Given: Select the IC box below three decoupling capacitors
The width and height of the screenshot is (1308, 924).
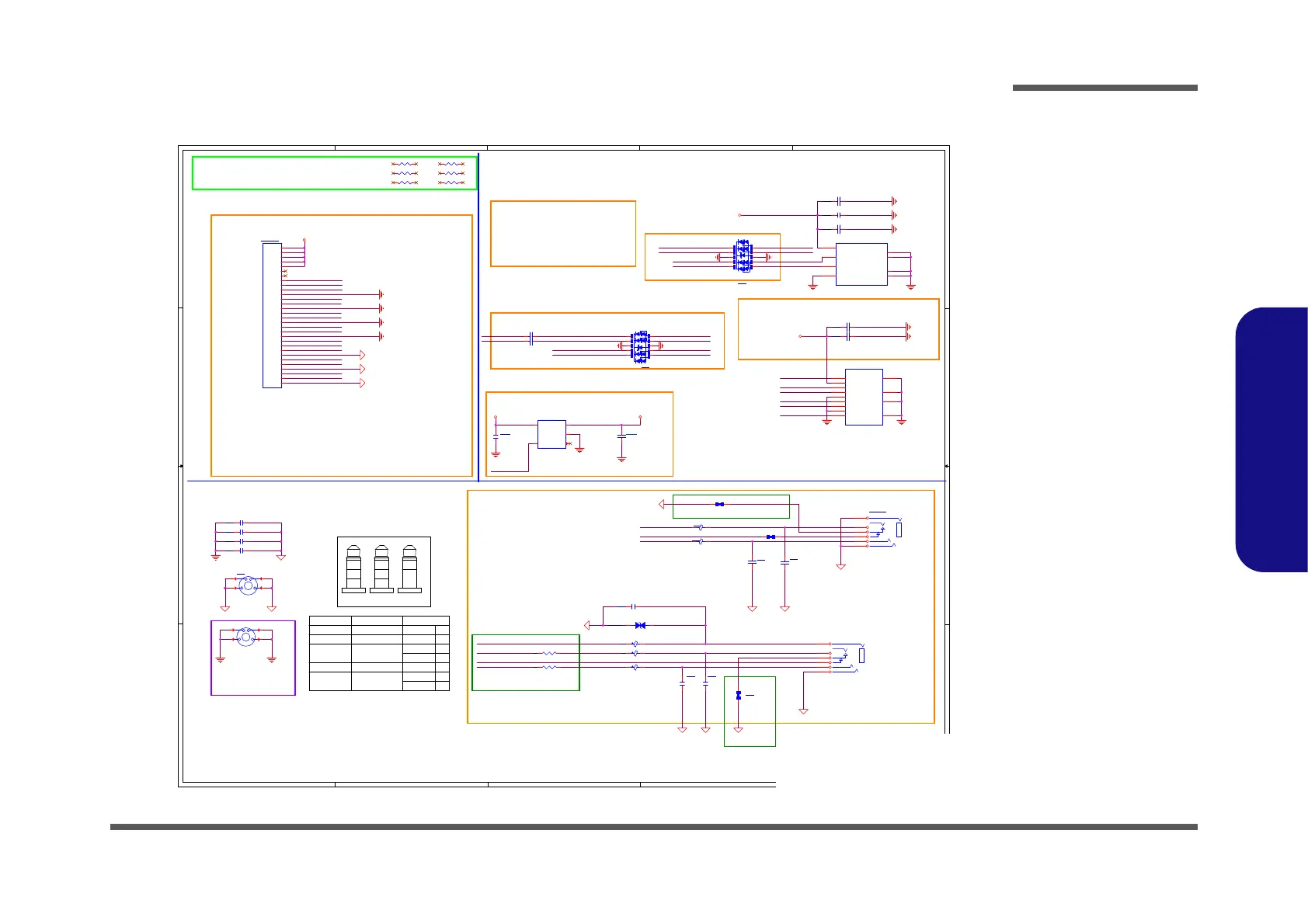Looking at the screenshot, I should click(x=861, y=264).
